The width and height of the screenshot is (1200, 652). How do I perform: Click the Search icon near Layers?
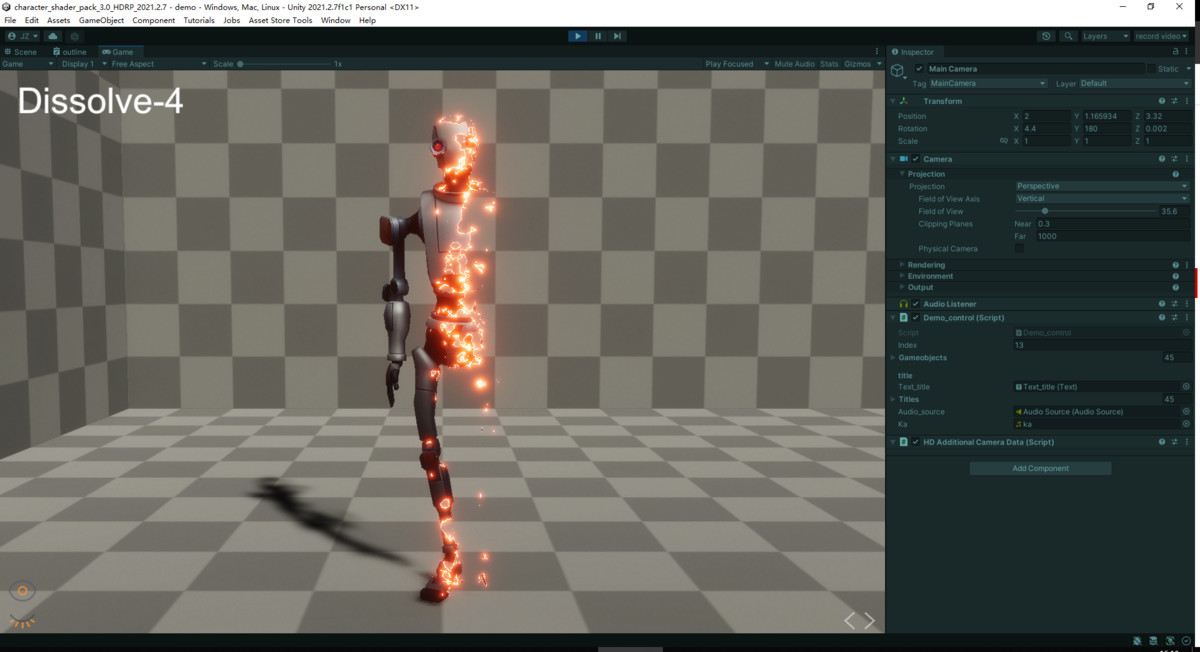pos(1067,35)
